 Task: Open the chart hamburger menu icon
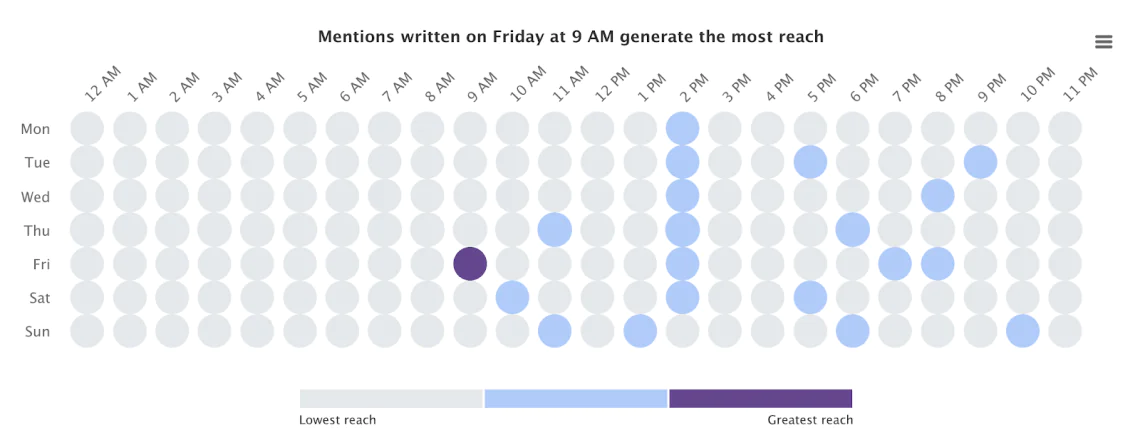pyautogui.click(x=1104, y=41)
